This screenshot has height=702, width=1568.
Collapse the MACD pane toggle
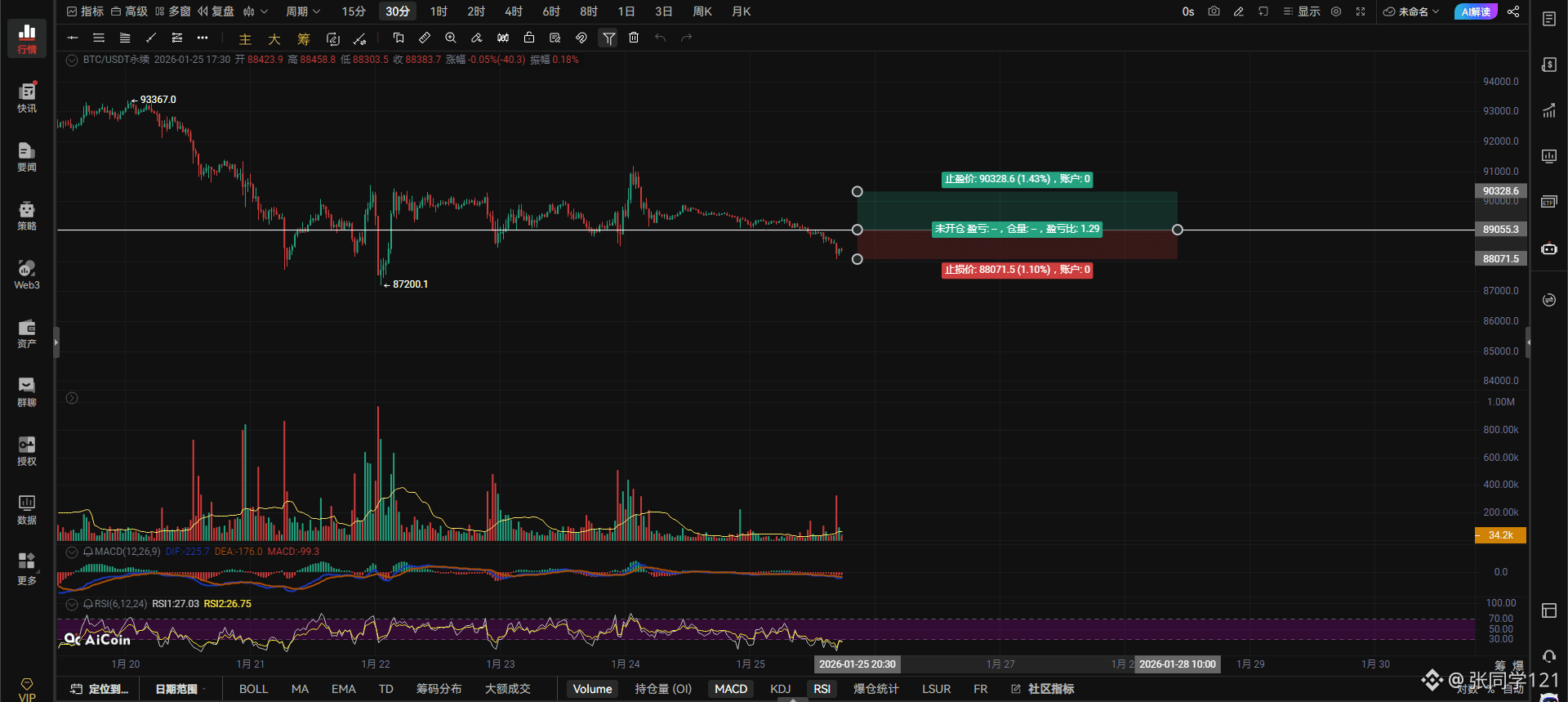tap(72, 552)
